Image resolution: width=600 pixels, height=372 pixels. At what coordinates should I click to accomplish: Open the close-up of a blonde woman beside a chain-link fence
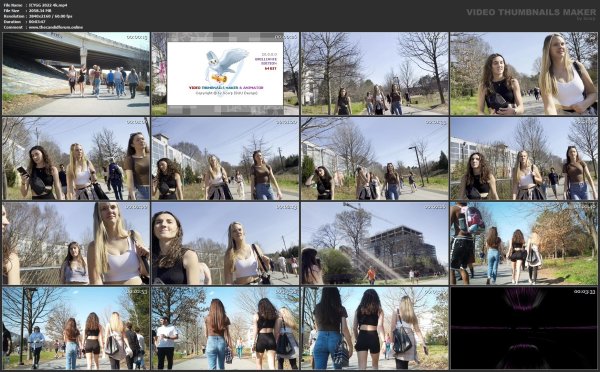(76, 243)
